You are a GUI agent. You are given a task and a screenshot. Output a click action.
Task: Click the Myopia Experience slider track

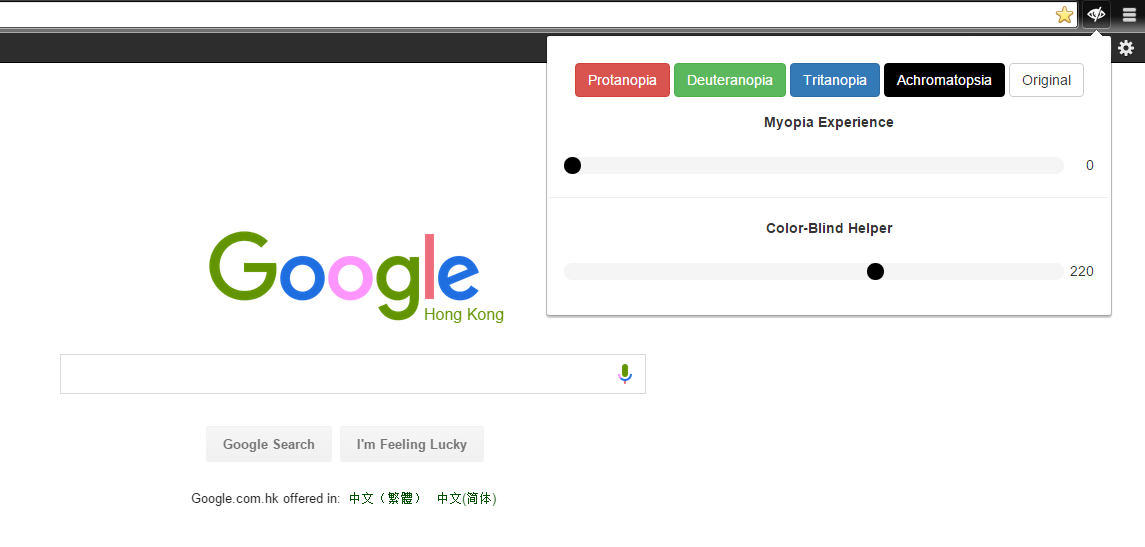813,166
